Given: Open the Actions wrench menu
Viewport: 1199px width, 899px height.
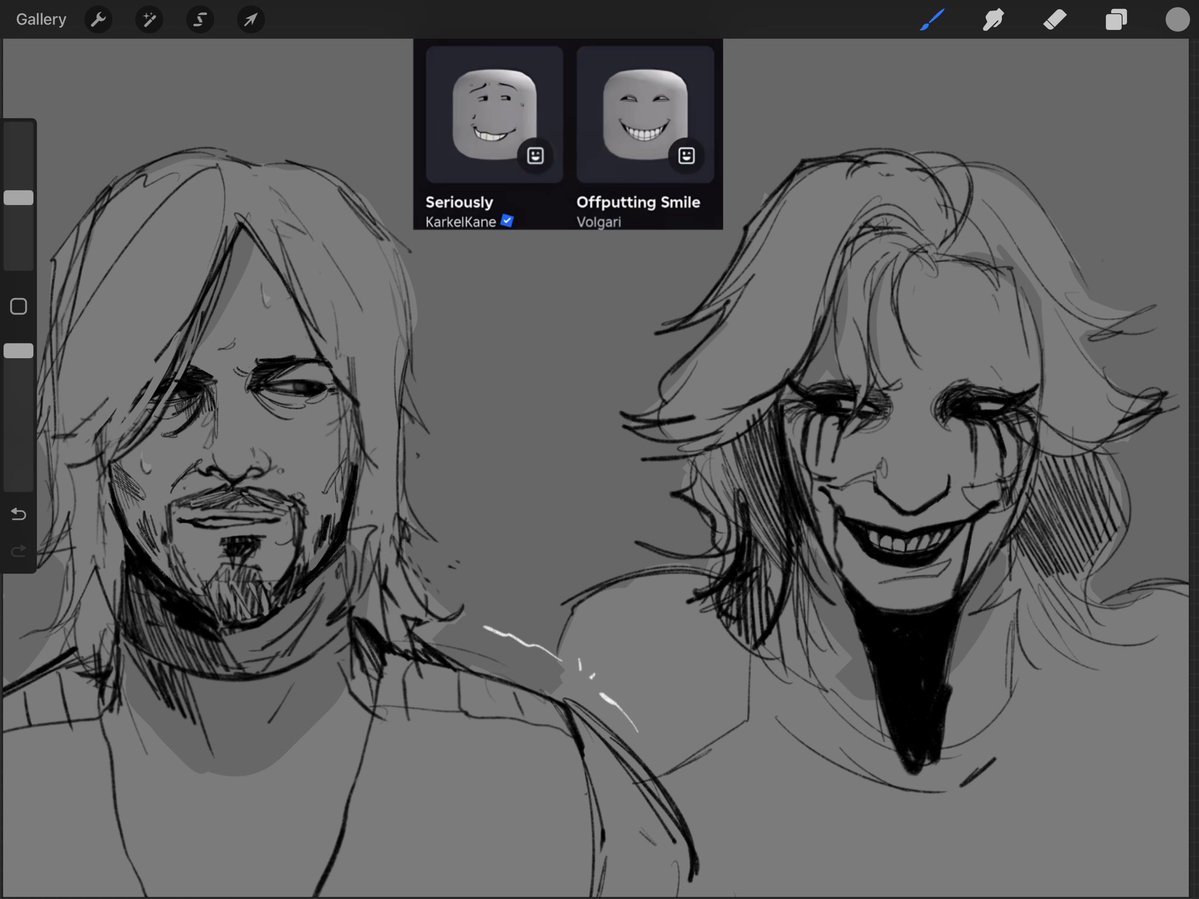Looking at the screenshot, I should tap(98, 19).
